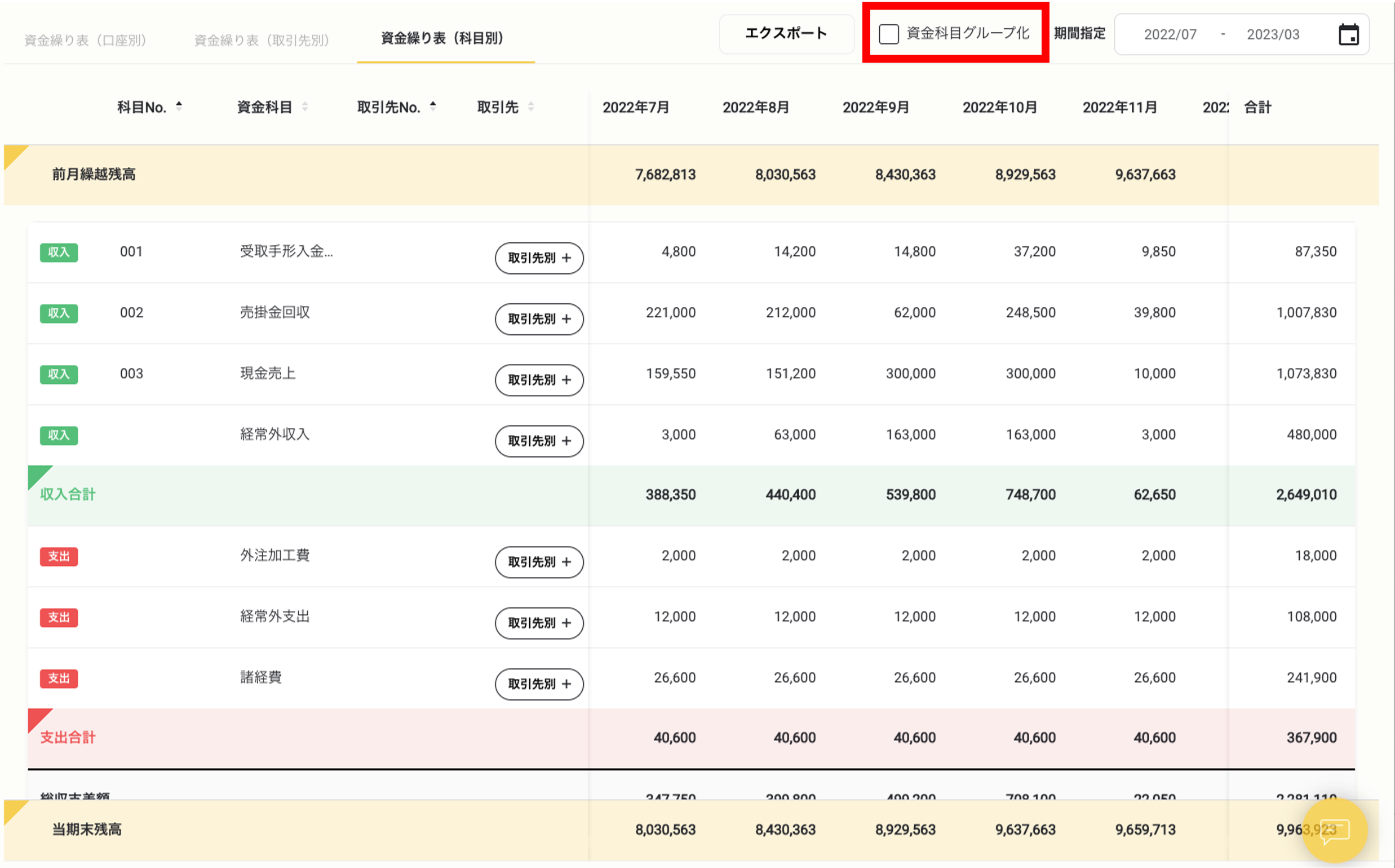1395x868 pixels.
Task: Click the 2022年8月 column header
Action: tap(755, 107)
